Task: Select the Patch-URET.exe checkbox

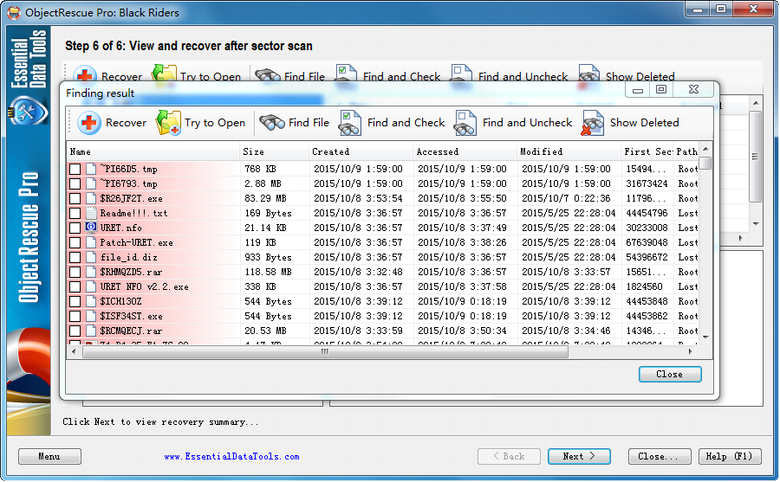Action: click(x=75, y=243)
